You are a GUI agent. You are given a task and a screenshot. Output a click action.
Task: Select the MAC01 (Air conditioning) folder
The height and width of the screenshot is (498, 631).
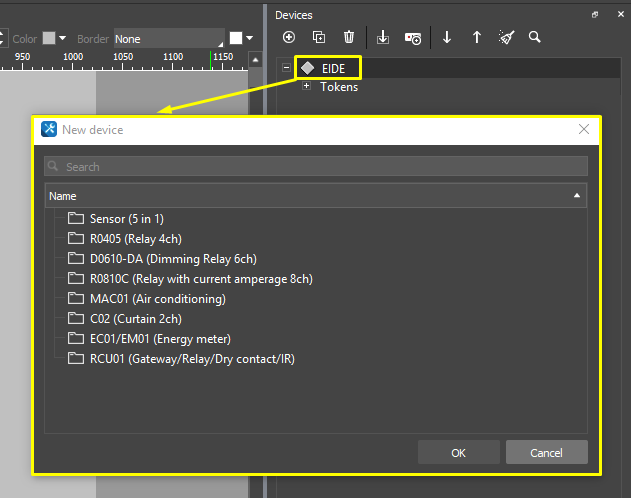point(158,299)
